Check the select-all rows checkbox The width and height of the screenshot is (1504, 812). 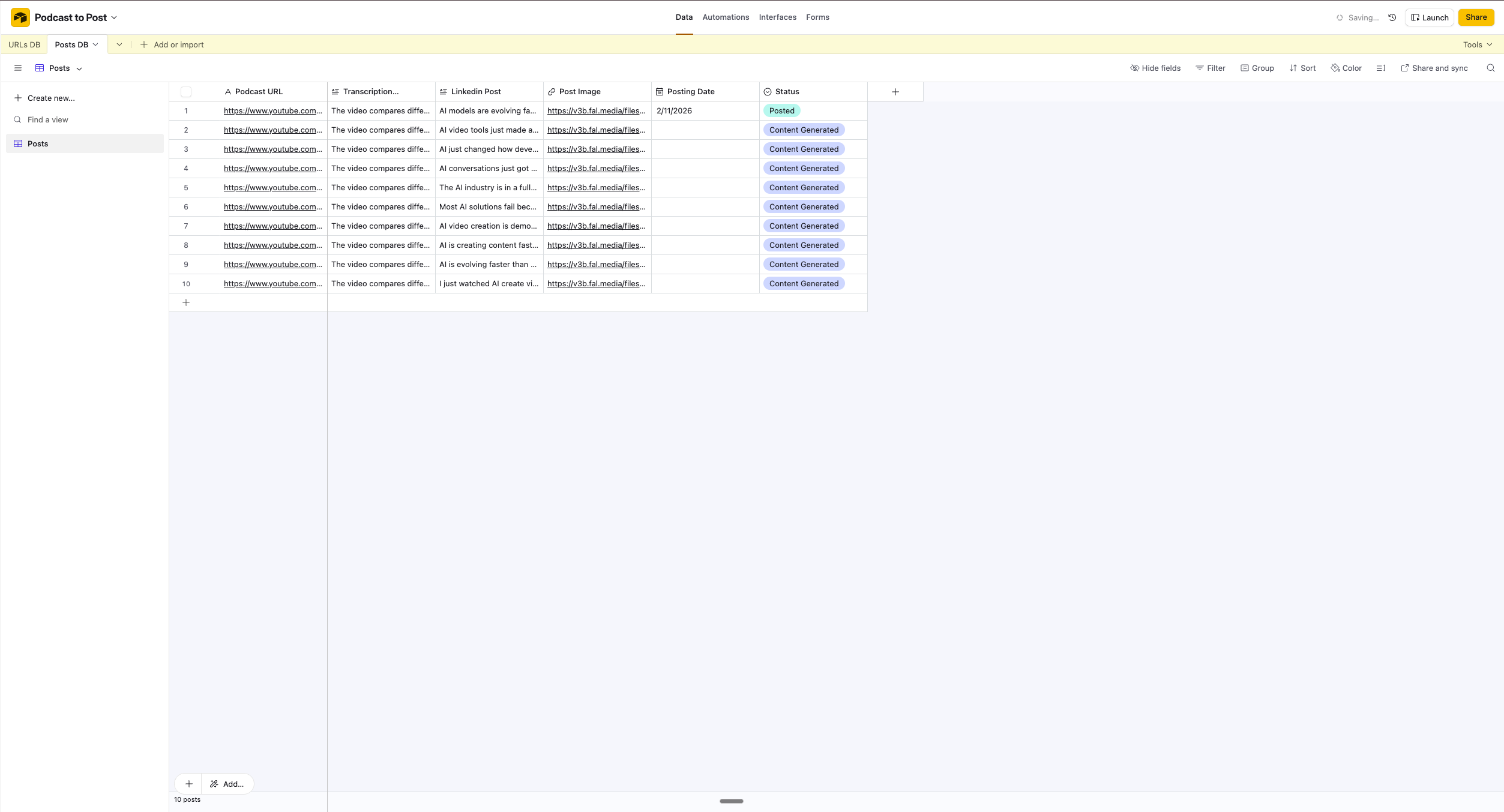pos(186,92)
